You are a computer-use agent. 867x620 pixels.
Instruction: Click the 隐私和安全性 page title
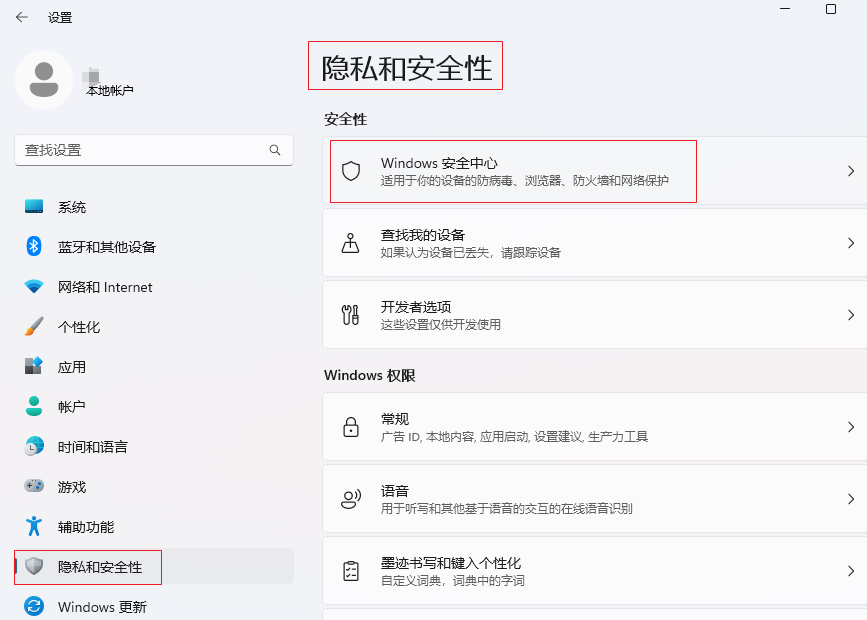[x=406, y=68]
